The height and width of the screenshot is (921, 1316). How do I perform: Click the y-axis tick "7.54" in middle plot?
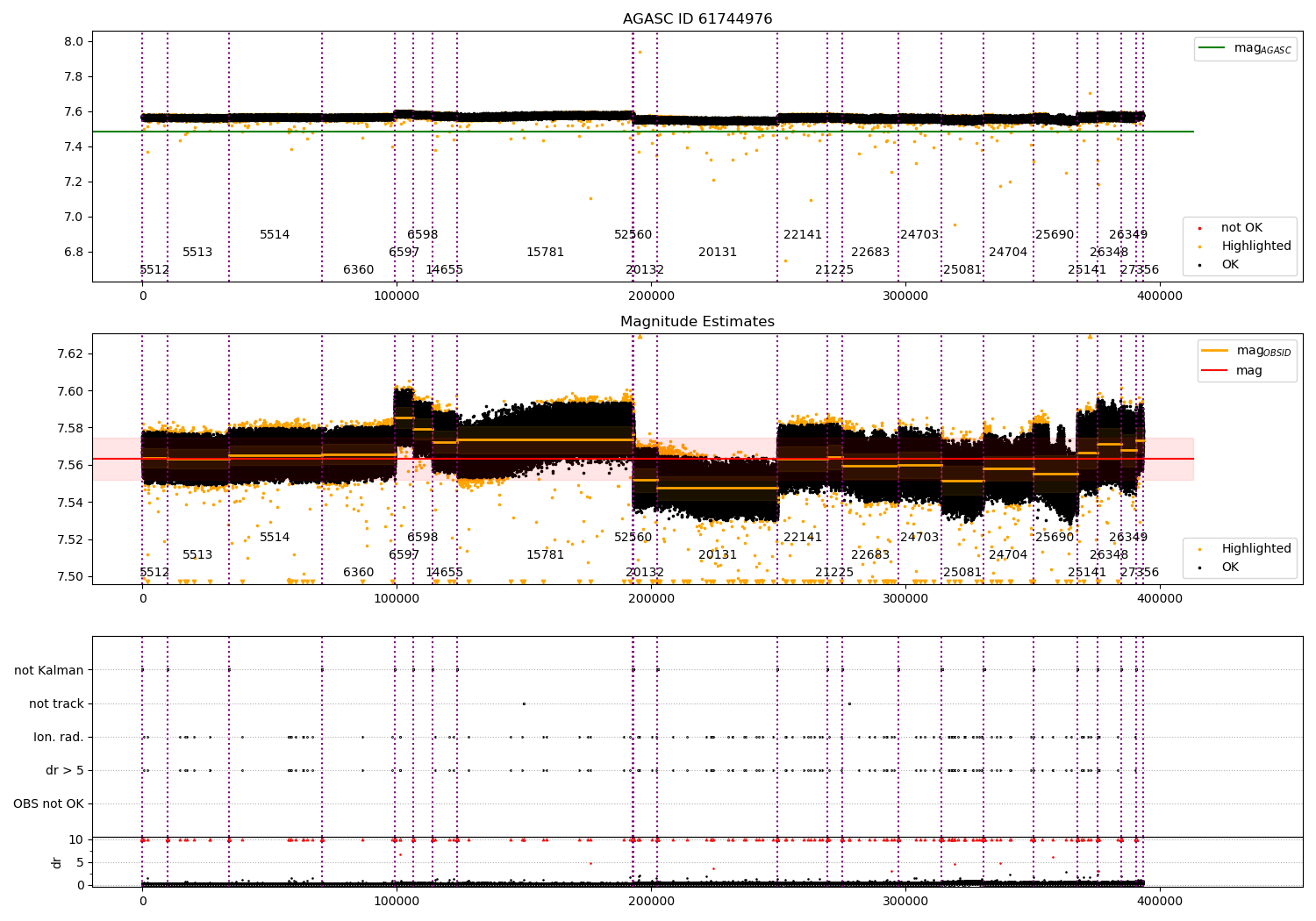click(x=70, y=503)
